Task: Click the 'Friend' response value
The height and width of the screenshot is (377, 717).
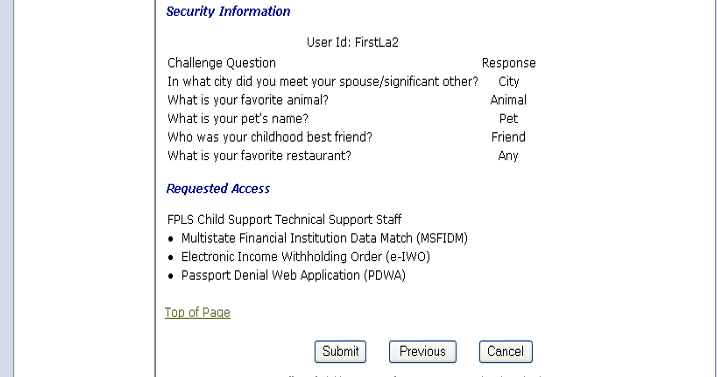Action: 508,137
